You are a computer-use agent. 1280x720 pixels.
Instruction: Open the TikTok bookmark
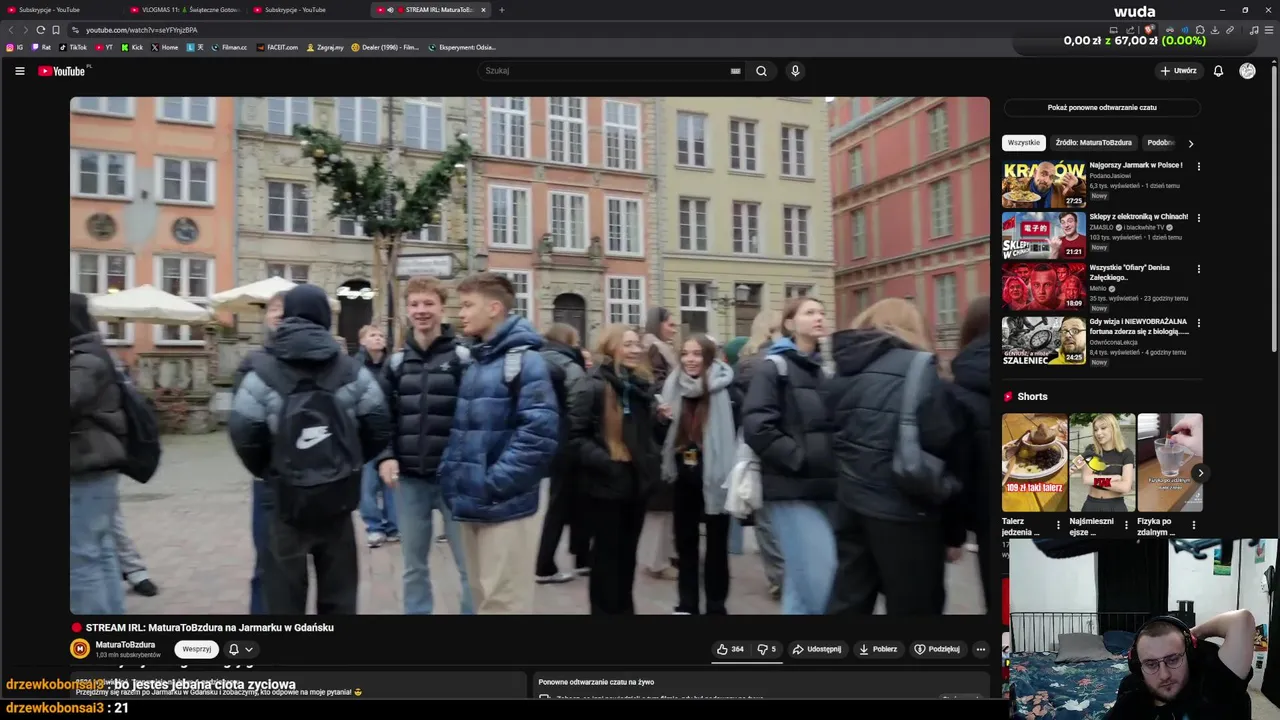click(73, 47)
